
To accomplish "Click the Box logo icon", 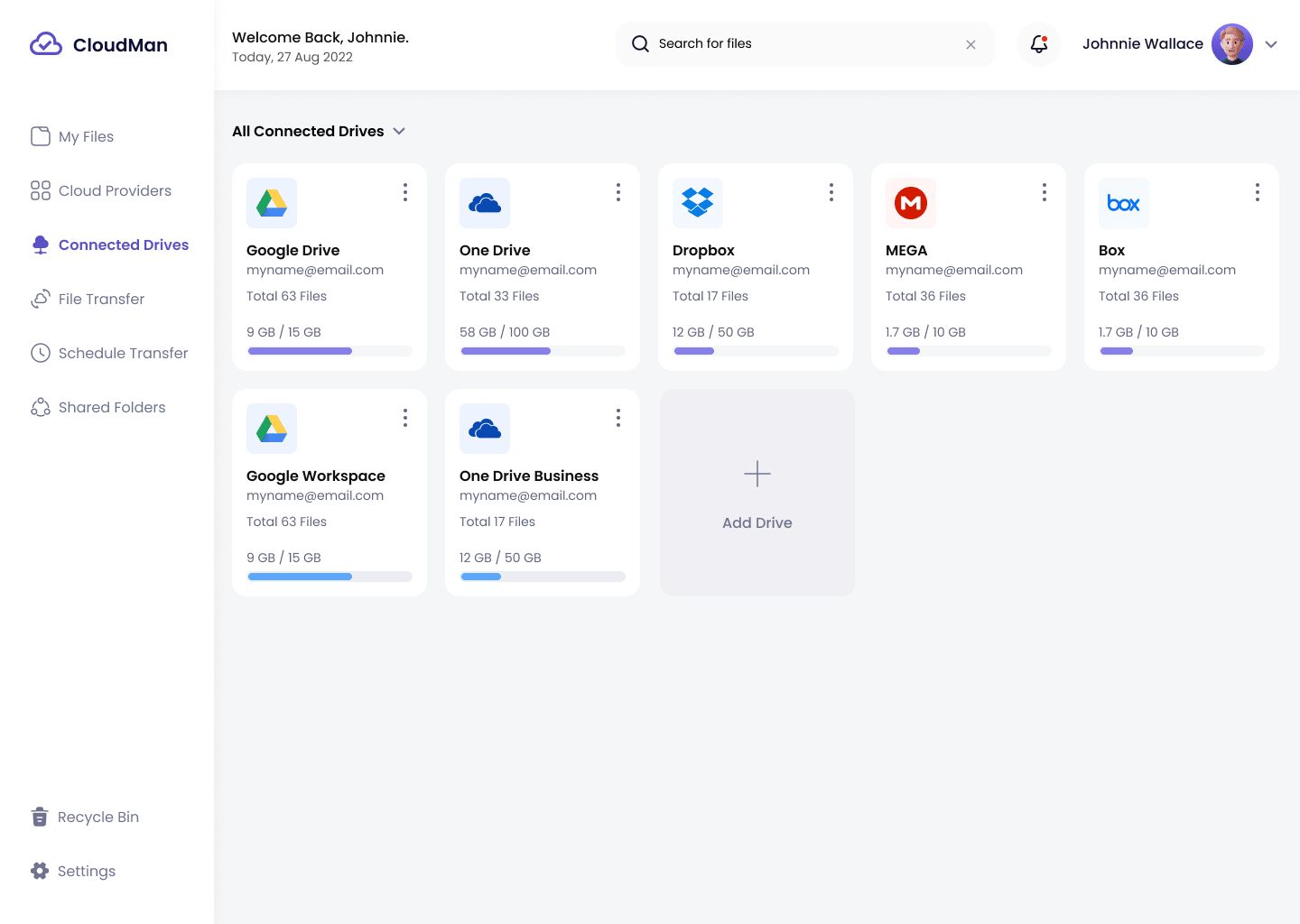I will click(x=1124, y=203).
